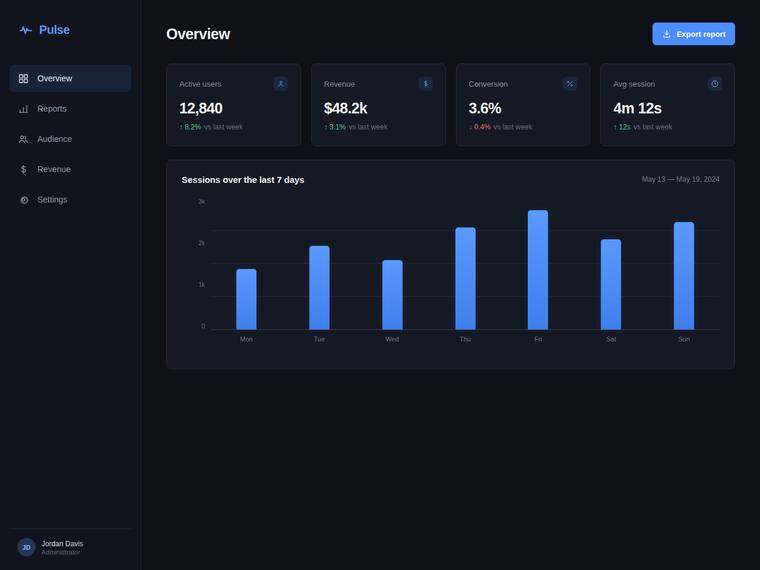Click the Avg session card label
The width and height of the screenshot is (760, 570).
634,84
